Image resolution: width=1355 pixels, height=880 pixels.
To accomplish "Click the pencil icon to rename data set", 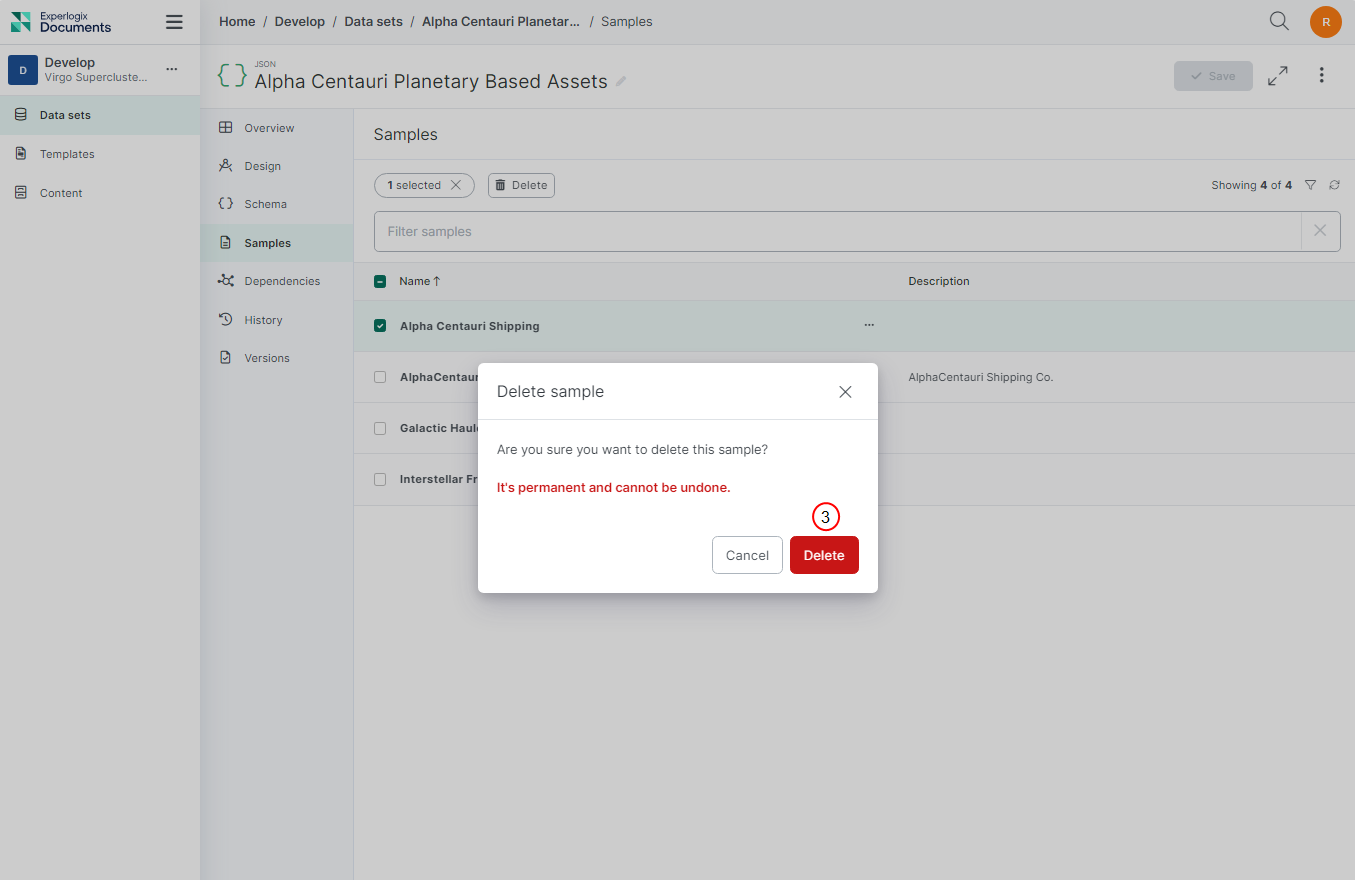I will [621, 82].
